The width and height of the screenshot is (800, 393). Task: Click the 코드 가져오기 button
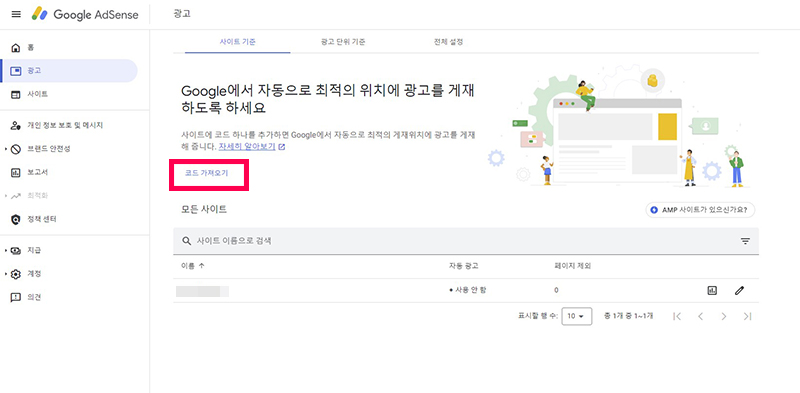click(x=207, y=174)
